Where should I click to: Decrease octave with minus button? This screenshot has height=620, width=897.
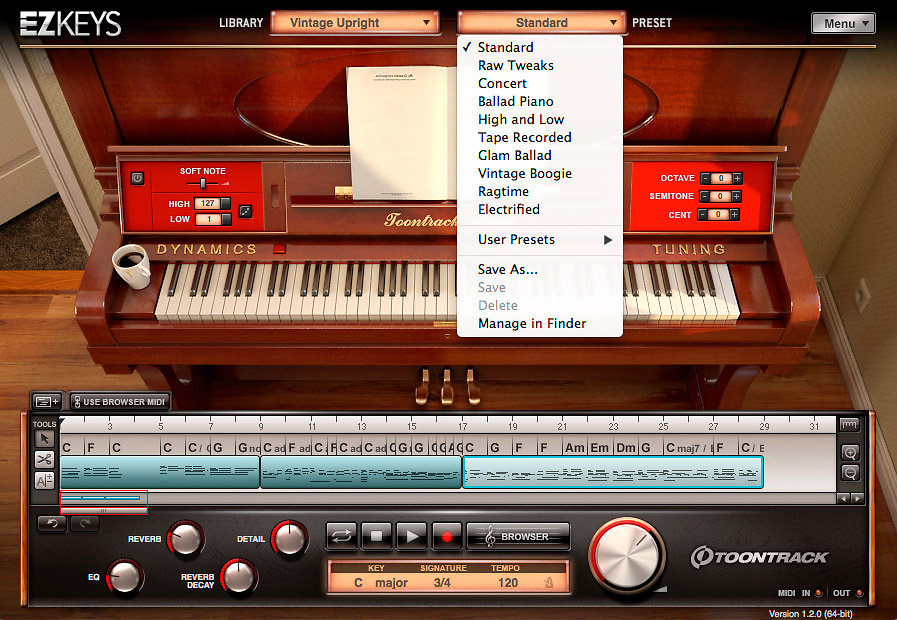[x=705, y=178]
